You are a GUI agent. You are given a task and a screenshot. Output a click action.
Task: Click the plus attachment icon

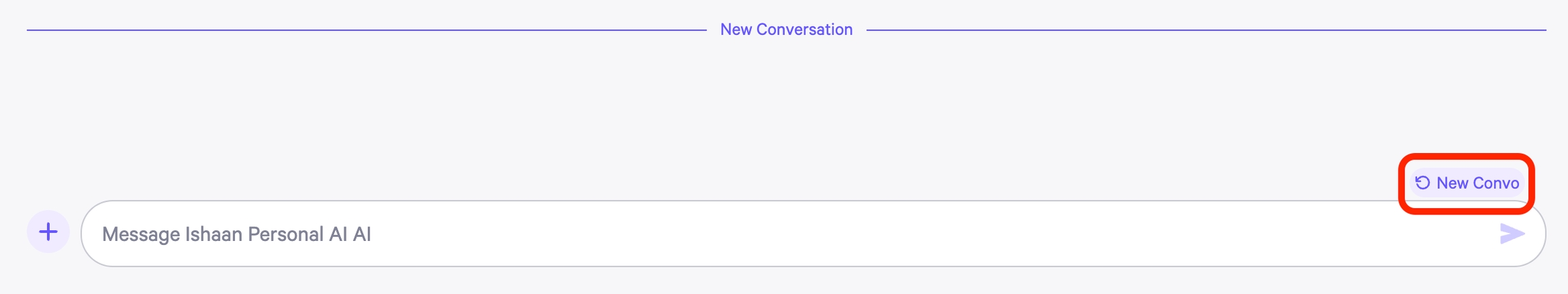click(48, 232)
